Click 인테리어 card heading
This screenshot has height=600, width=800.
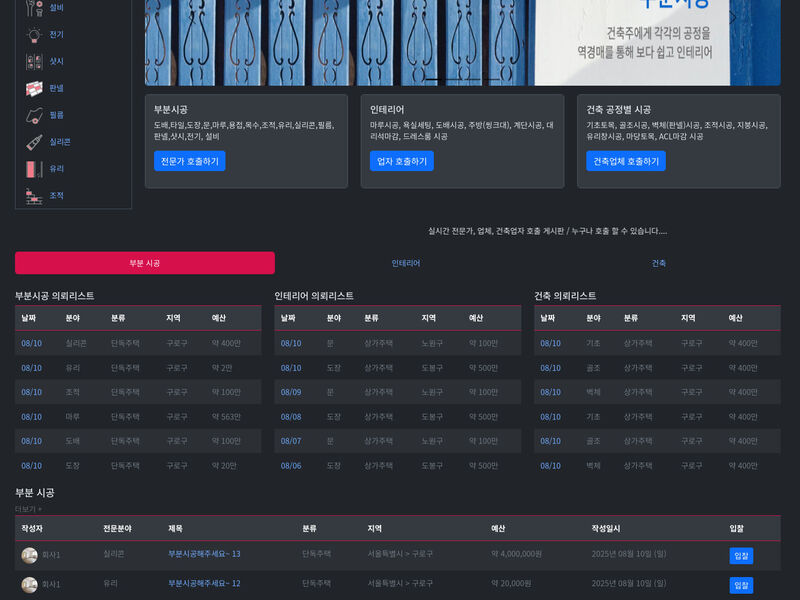click(387, 110)
